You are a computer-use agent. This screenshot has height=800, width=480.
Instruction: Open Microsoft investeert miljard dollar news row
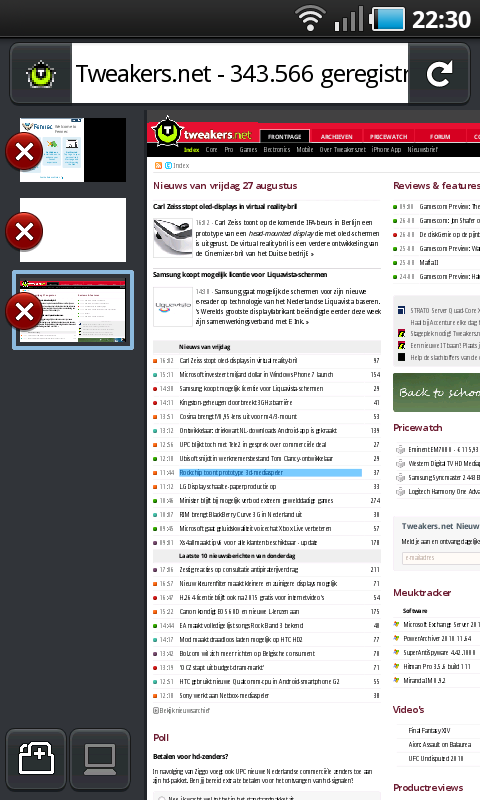256,374
